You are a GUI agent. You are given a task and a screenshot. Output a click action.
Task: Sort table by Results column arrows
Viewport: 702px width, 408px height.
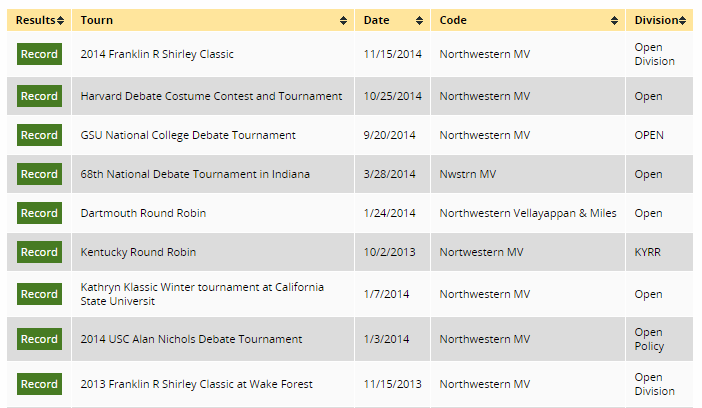pyautogui.click(x=61, y=20)
